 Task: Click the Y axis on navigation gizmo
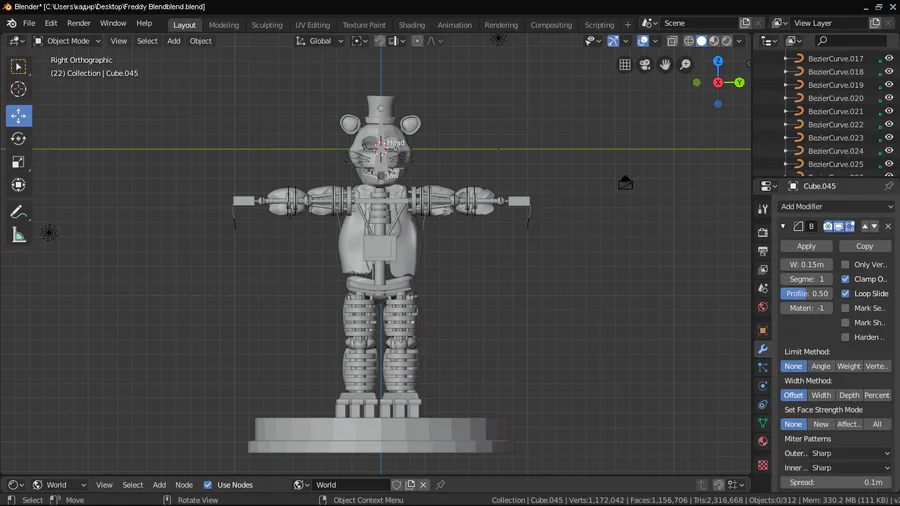(739, 83)
